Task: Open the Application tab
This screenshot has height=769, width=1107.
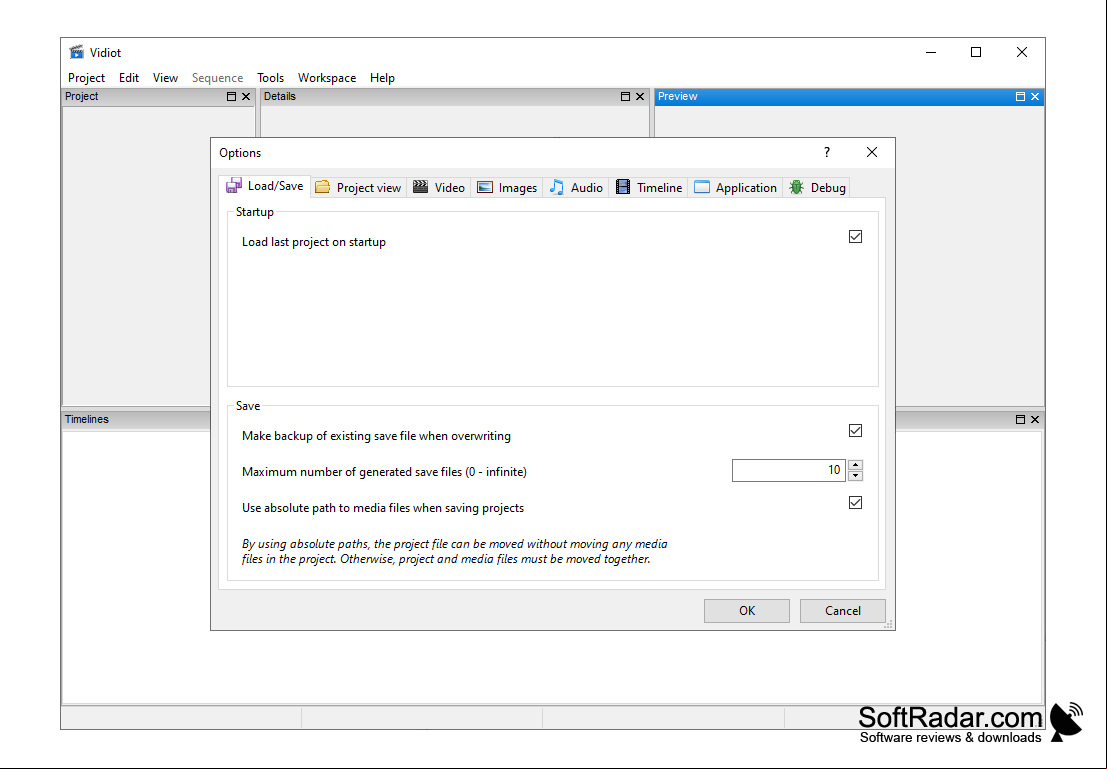Action: click(x=735, y=187)
